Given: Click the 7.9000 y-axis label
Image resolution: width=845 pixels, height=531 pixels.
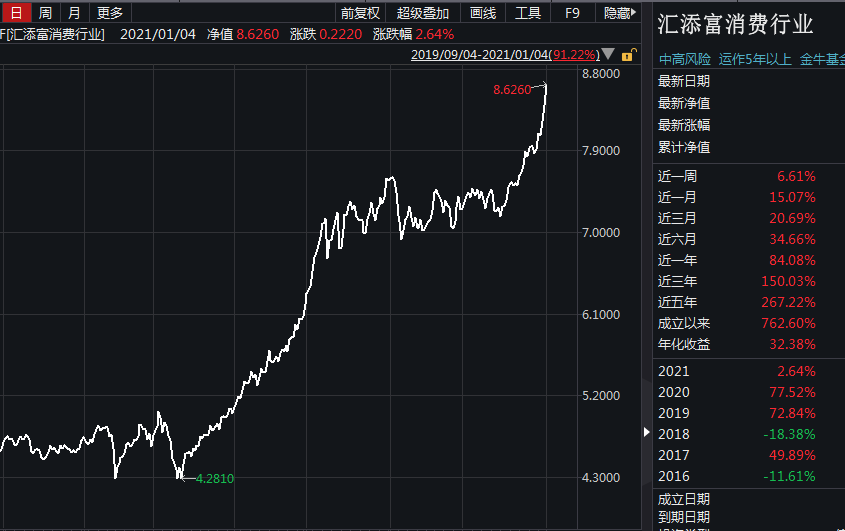Looking at the screenshot, I should pos(601,150).
